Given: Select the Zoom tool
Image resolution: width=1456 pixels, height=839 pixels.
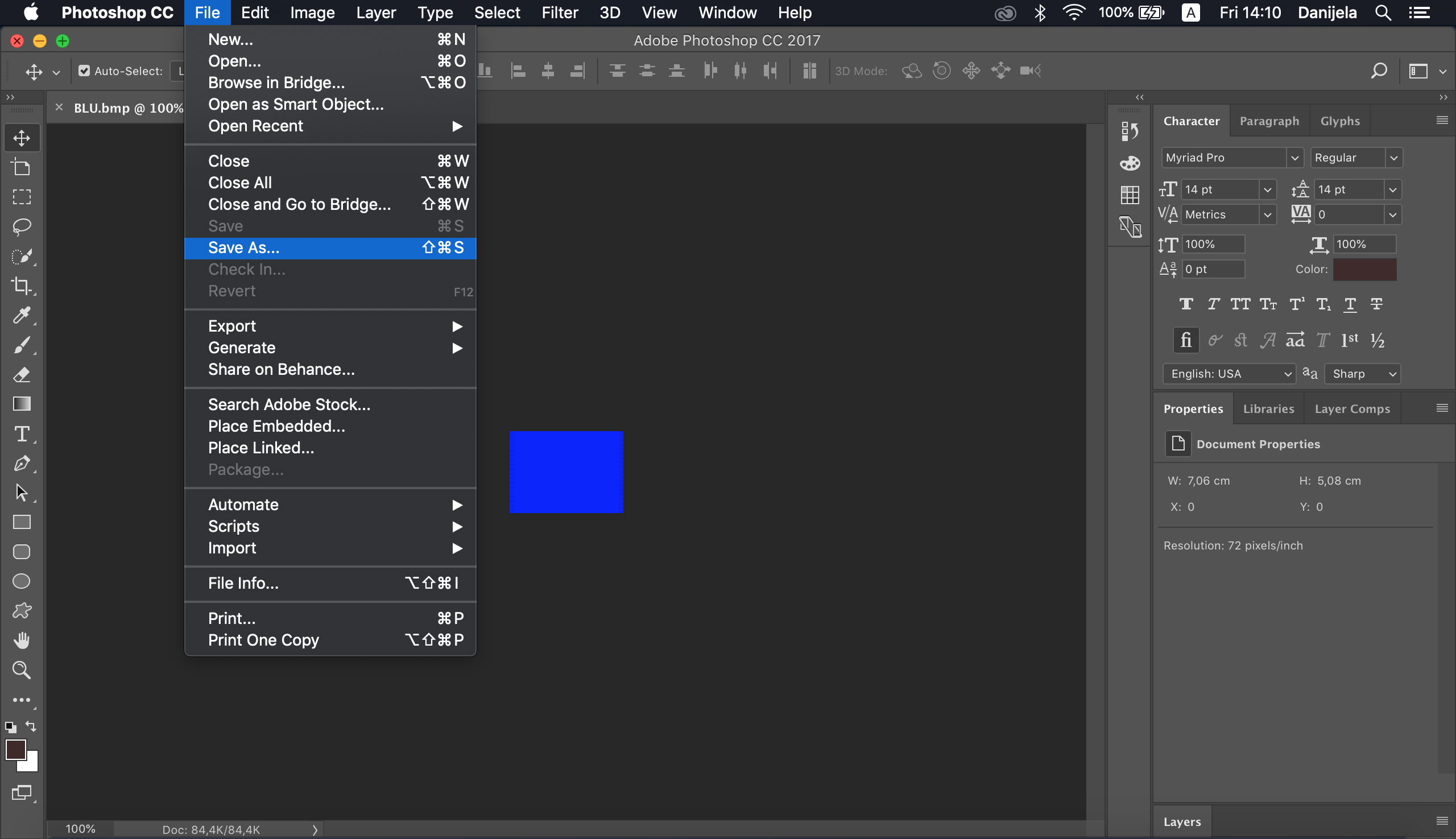Looking at the screenshot, I should pyautogui.click(x=22, y=669).
